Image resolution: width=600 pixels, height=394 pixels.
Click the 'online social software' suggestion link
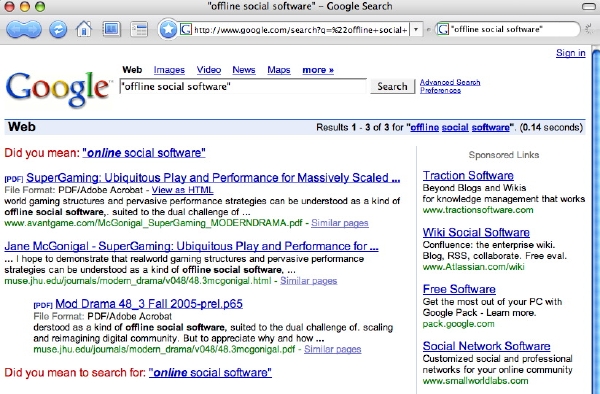coord(144,153)
